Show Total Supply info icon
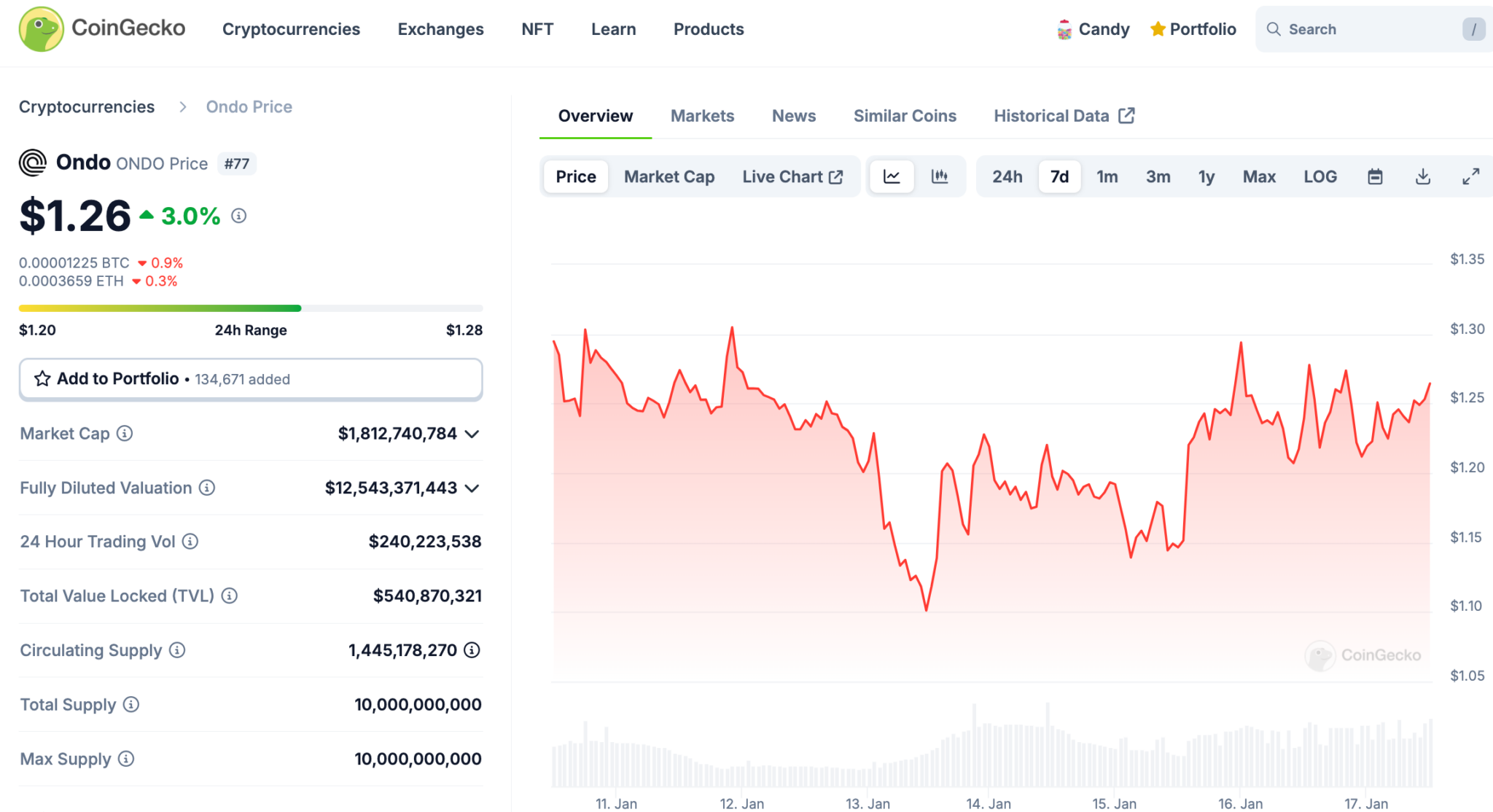Image resolution: width=1493 pixels, height=812 pixels. tap(131, 705)
